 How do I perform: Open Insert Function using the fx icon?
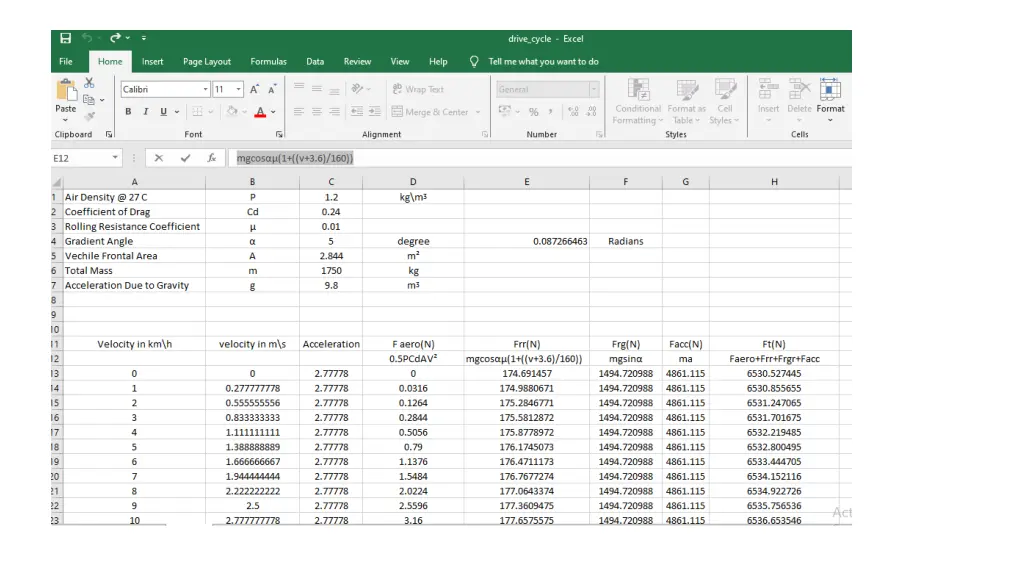click(x=212, y=158)
